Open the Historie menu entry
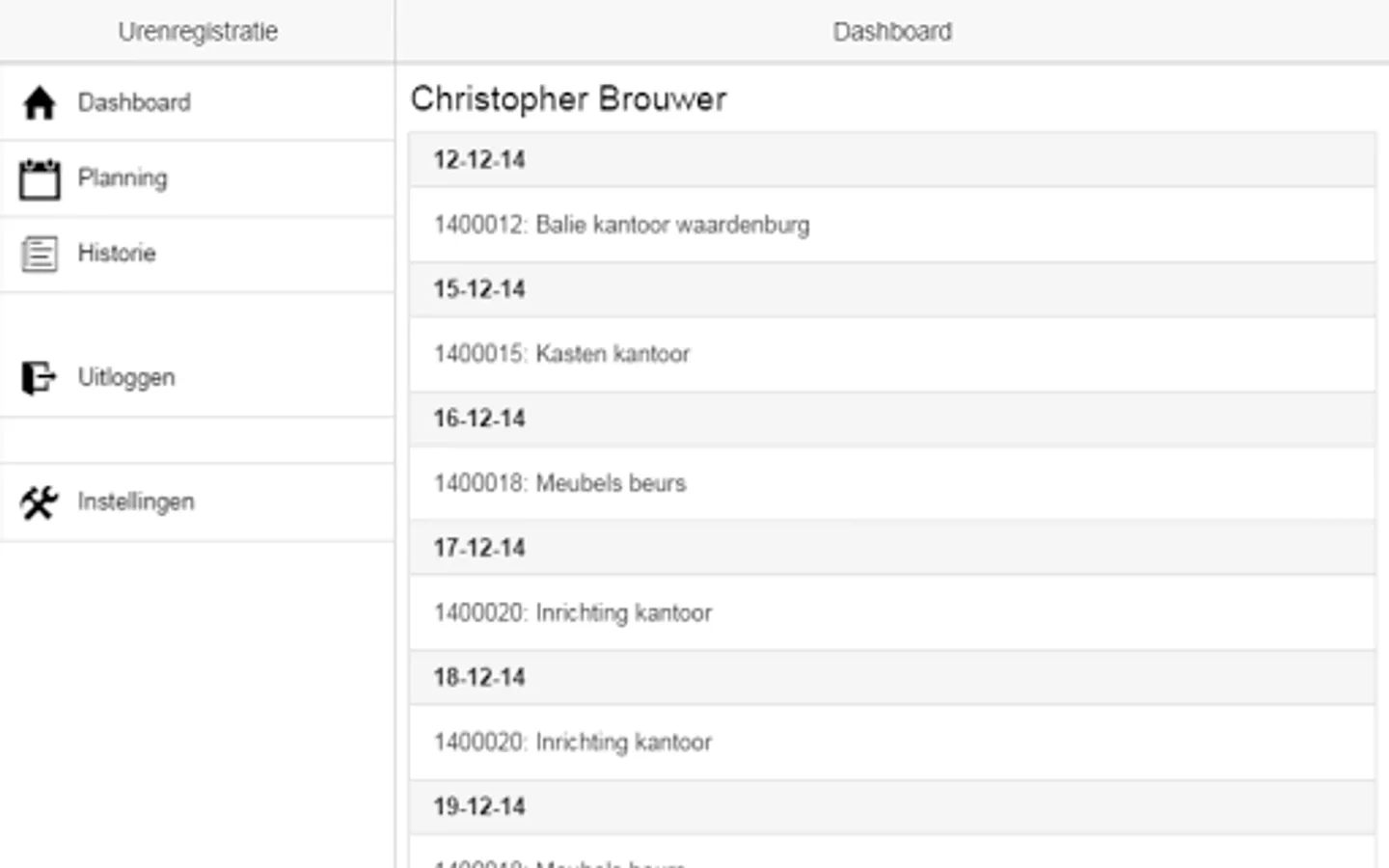Screen dimensions: 1389x868 (117, 254)
